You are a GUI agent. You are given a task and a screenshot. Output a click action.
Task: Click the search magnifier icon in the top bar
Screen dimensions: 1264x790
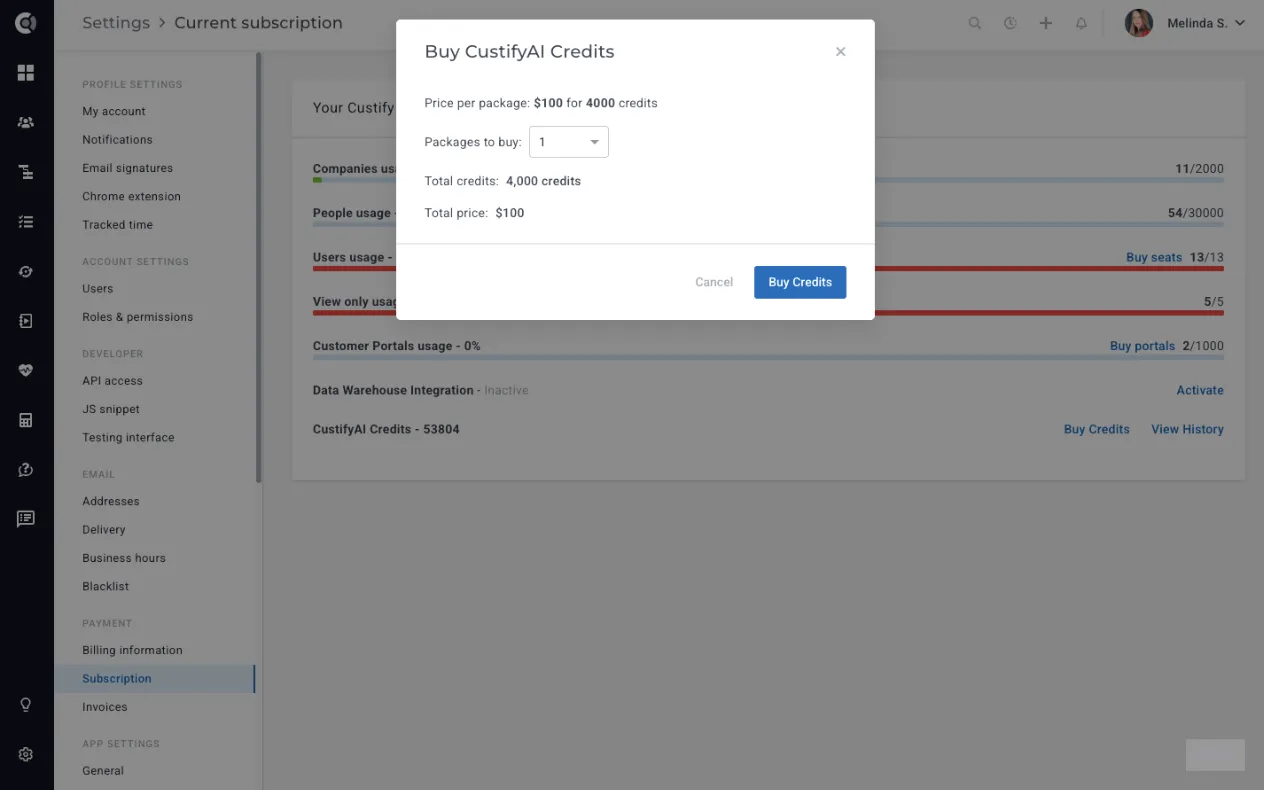[975, 23]
